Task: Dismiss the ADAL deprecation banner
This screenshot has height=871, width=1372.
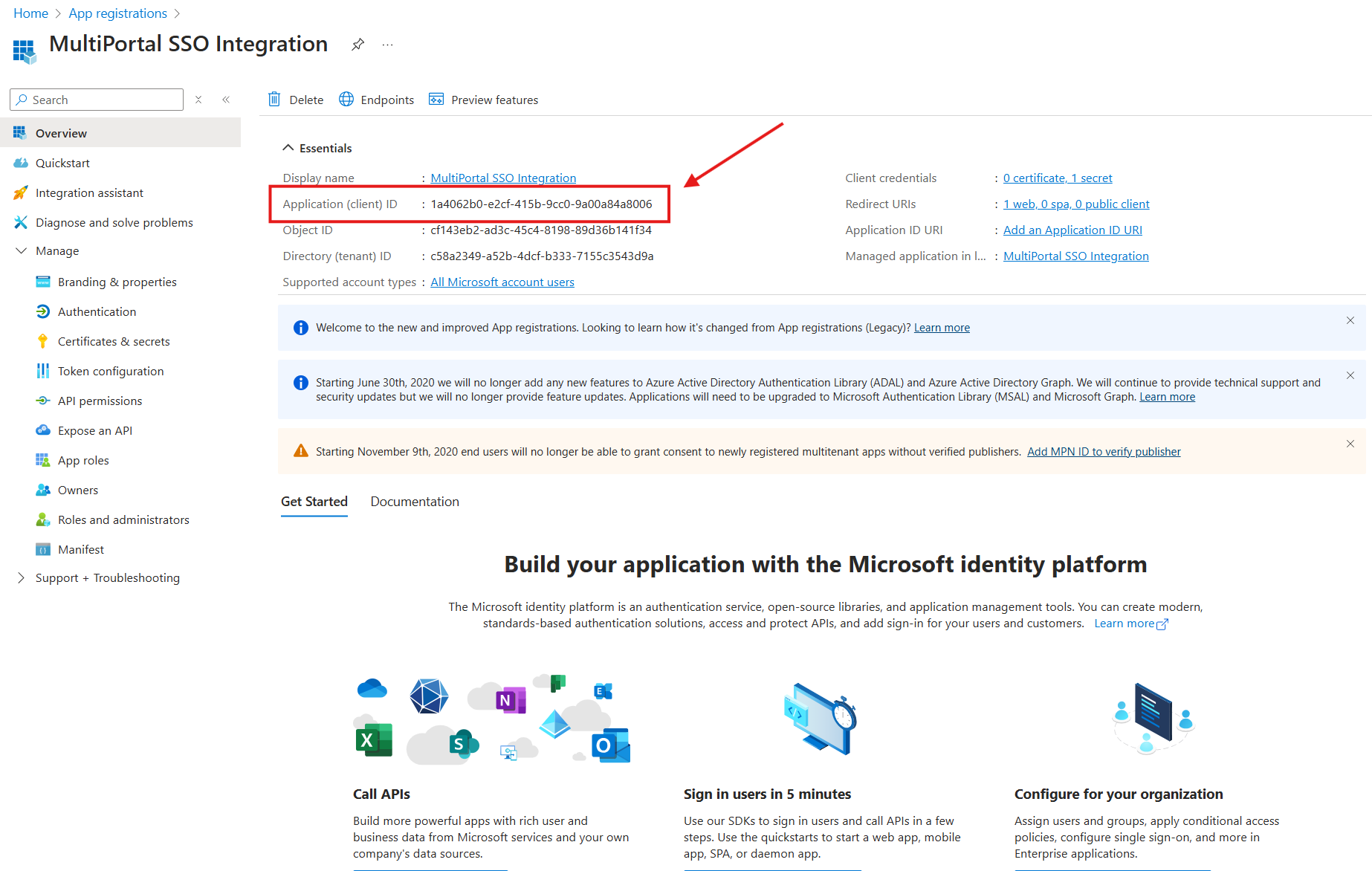Action: point(1350,375)
